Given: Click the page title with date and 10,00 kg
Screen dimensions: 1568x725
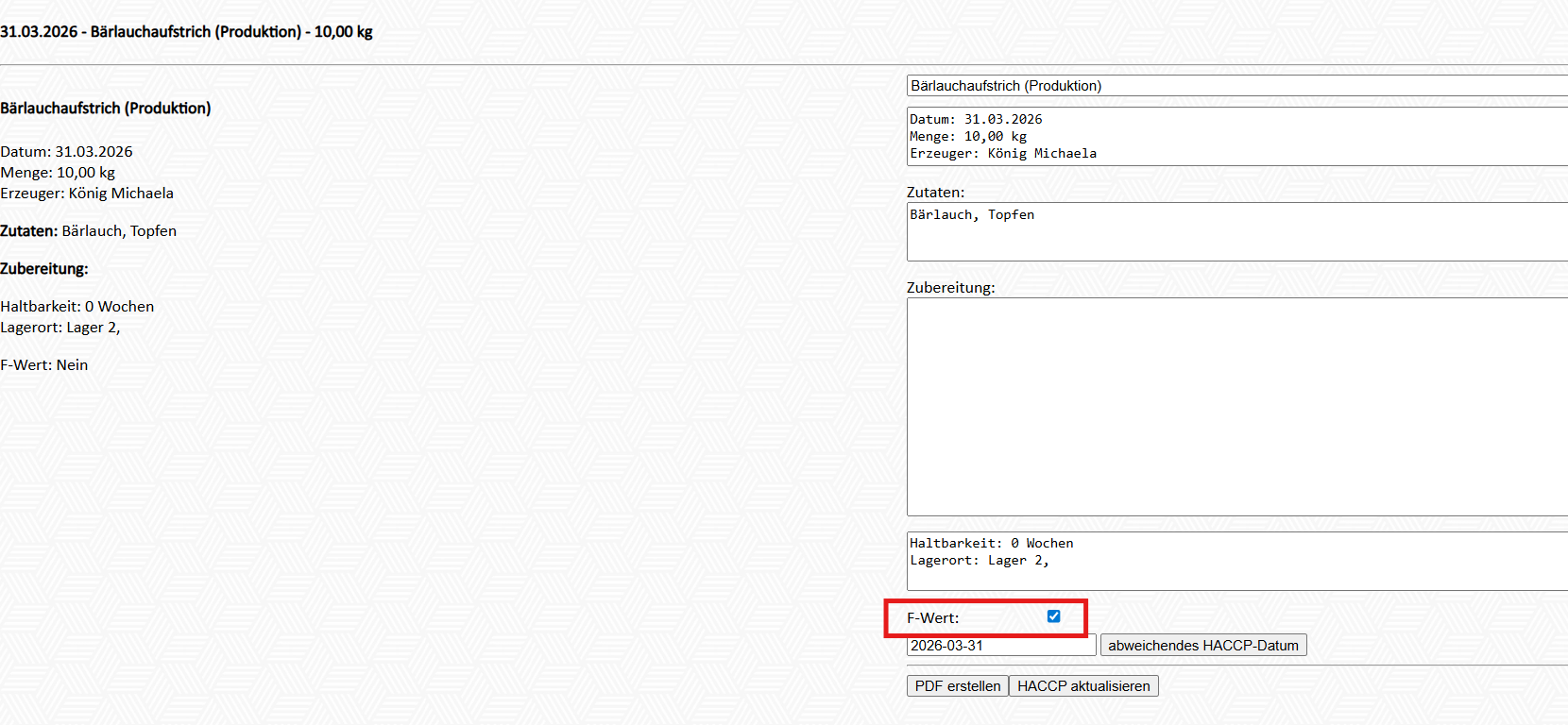Looking at the screenshot, I should click(186, 32).
